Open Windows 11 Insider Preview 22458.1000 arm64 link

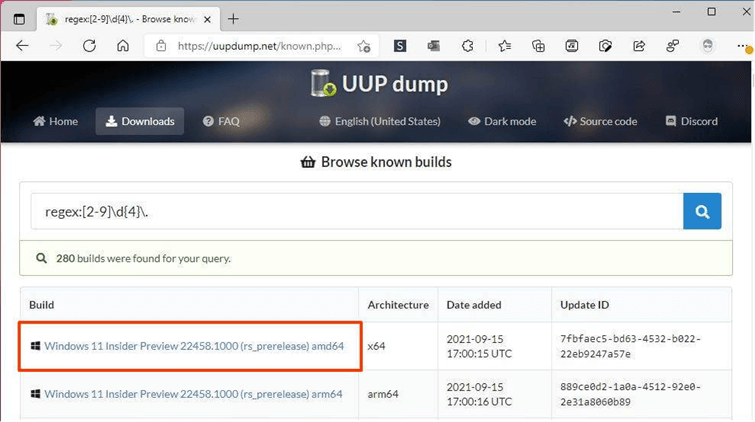click(193, 394)
